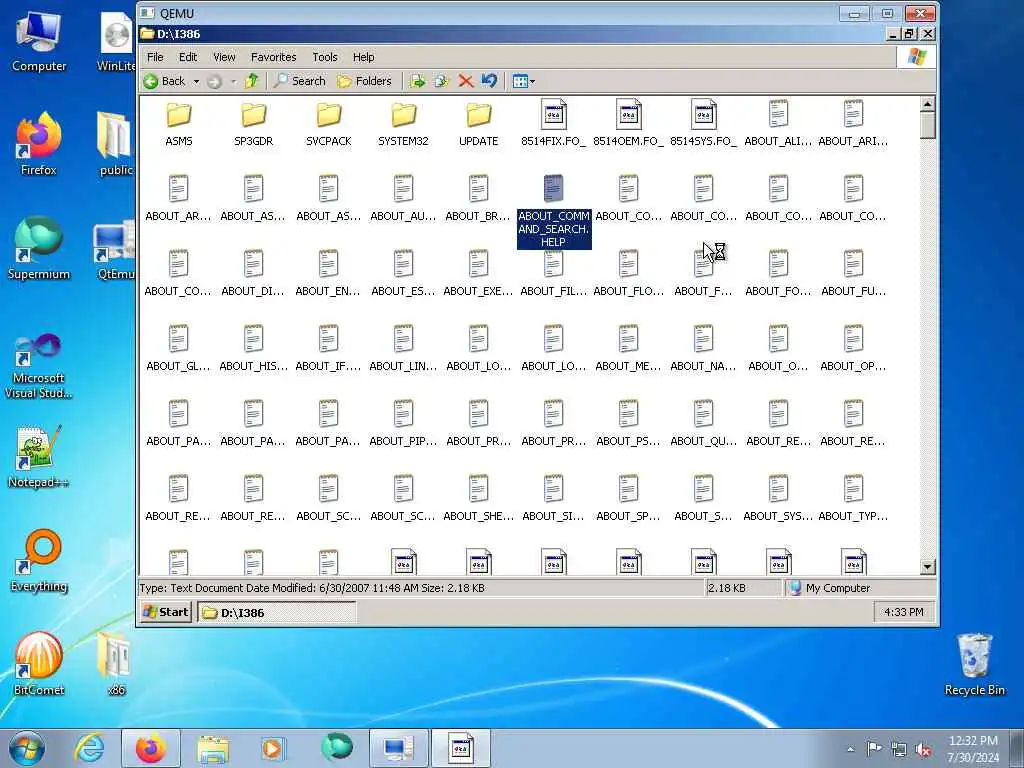This screenshot has height=768, width=1024.
Task: Select the SYSTEM32 folder
Action: (x=404, y=124)
